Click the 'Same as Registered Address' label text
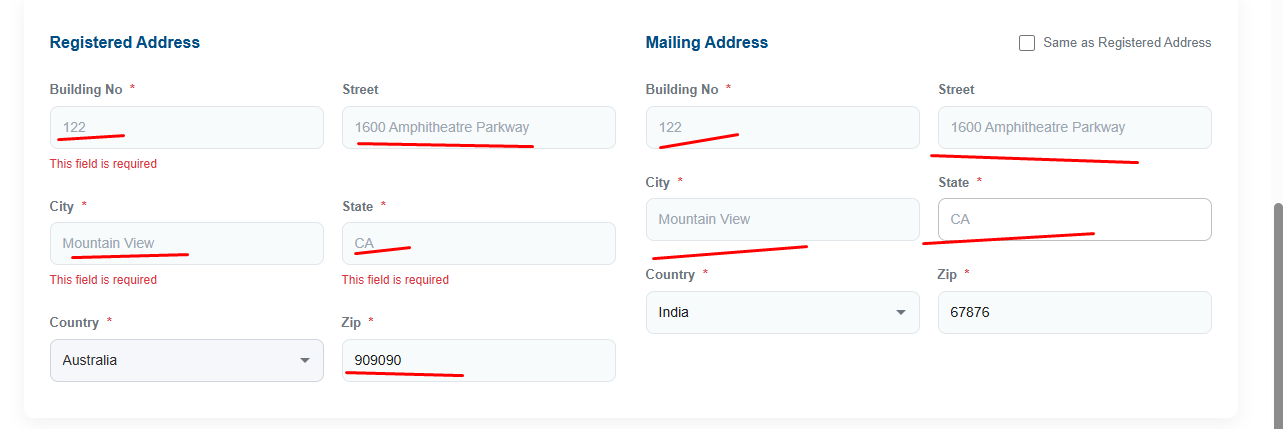This screenshot has height=429, width=1283. pyautogui.click(x=1126, y=43)
